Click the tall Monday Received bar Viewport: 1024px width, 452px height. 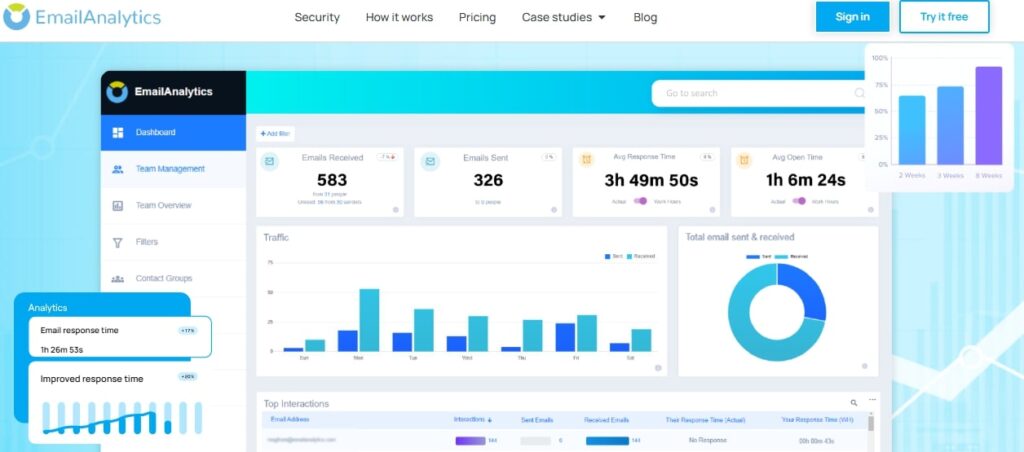(370, 320)
